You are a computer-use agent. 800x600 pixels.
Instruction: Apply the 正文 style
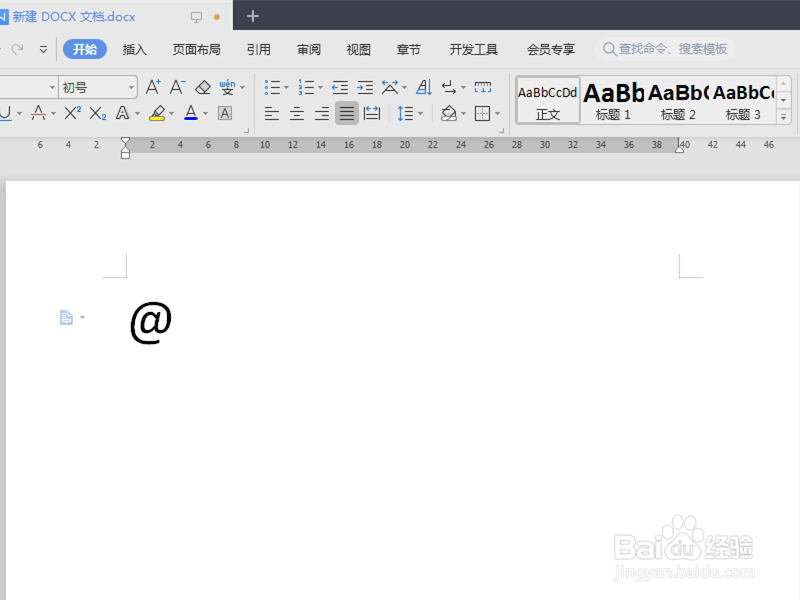pos(548,101)
